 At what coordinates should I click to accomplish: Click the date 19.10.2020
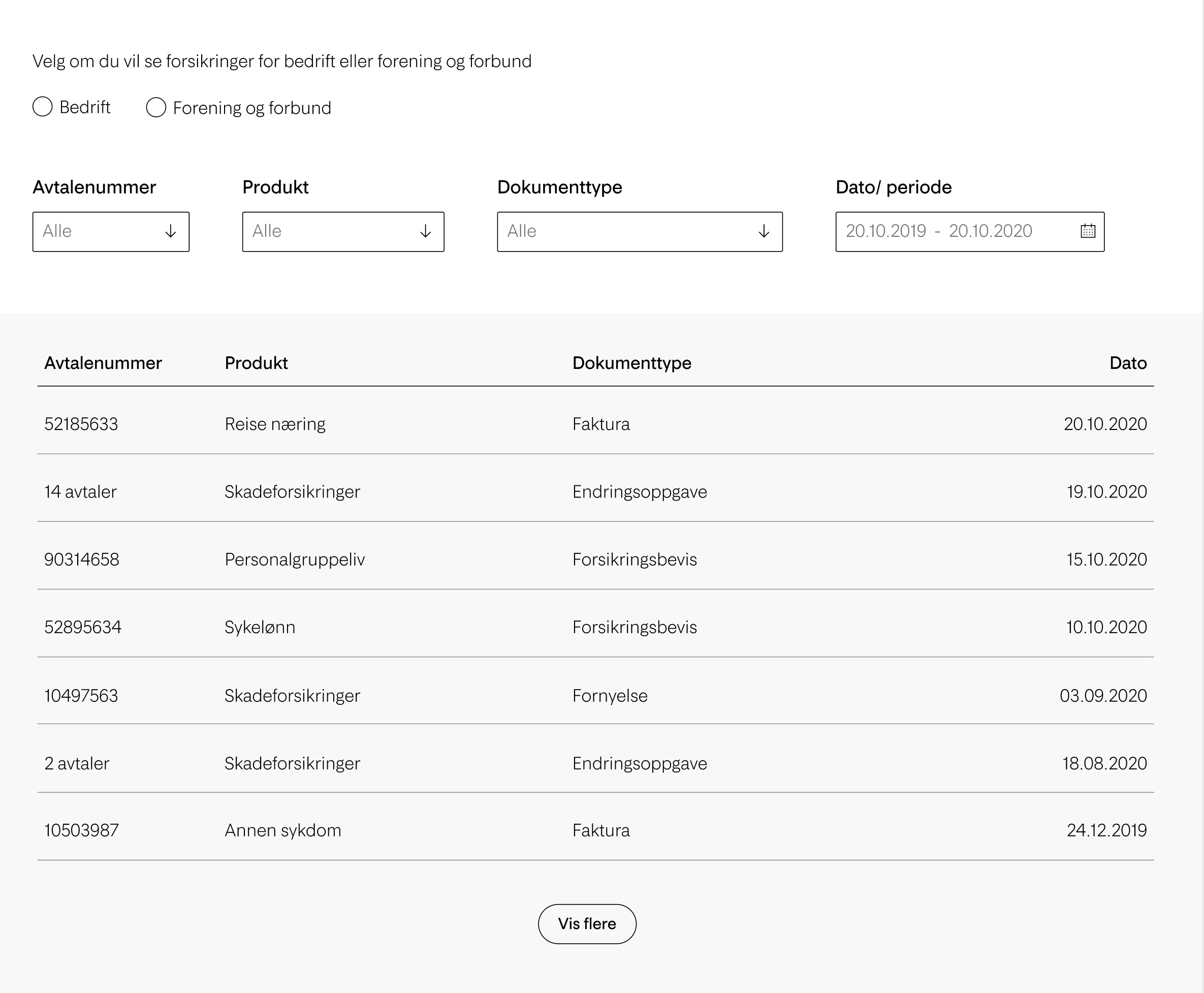(1107, 491)
